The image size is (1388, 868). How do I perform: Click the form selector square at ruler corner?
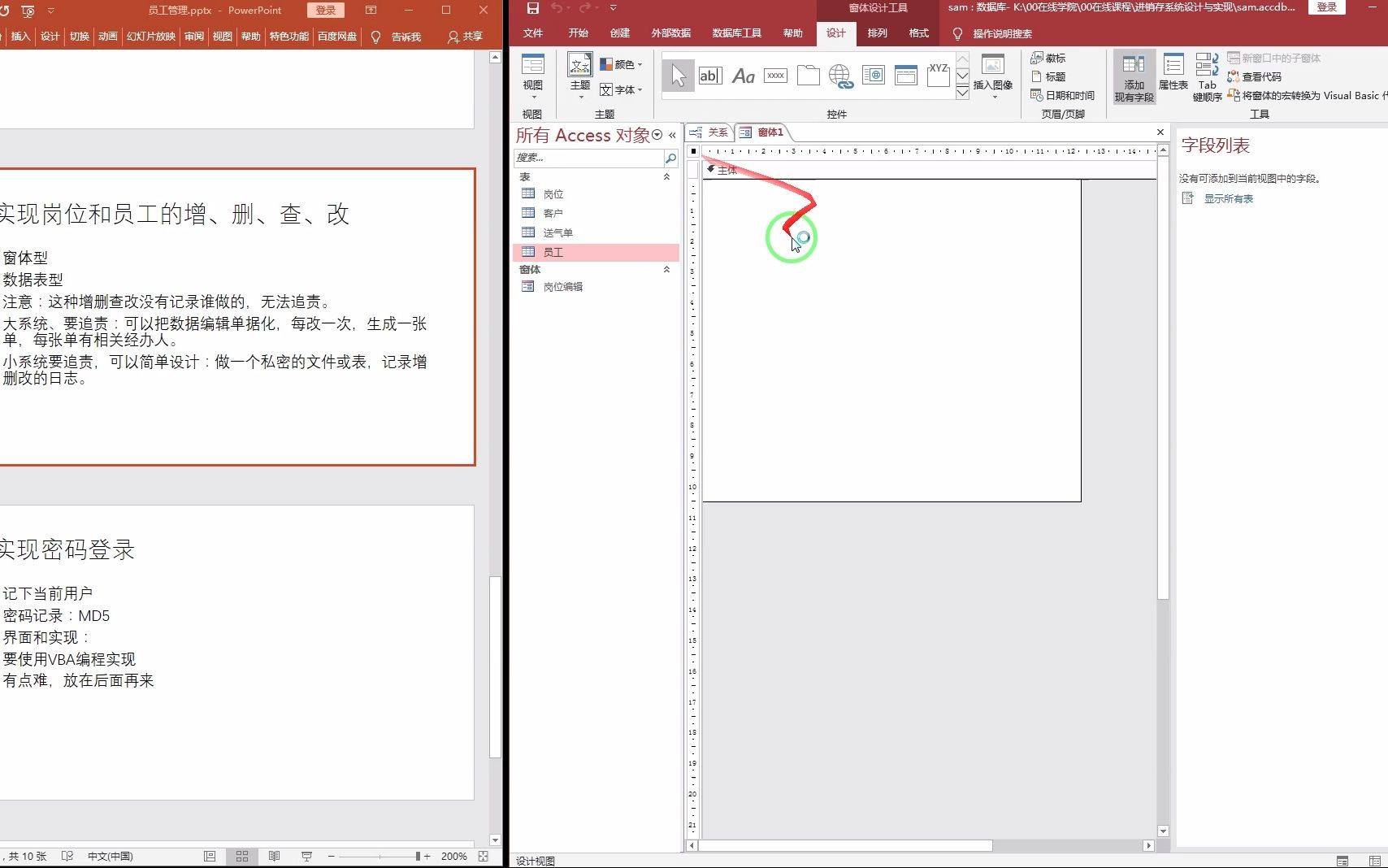(693, 151)
